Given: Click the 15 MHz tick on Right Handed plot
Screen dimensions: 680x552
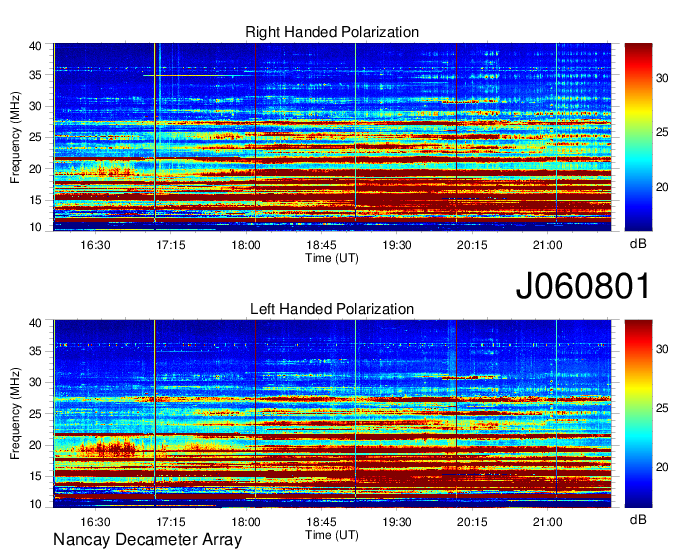Looking at the screenshot, I should (x=35, y=200).
